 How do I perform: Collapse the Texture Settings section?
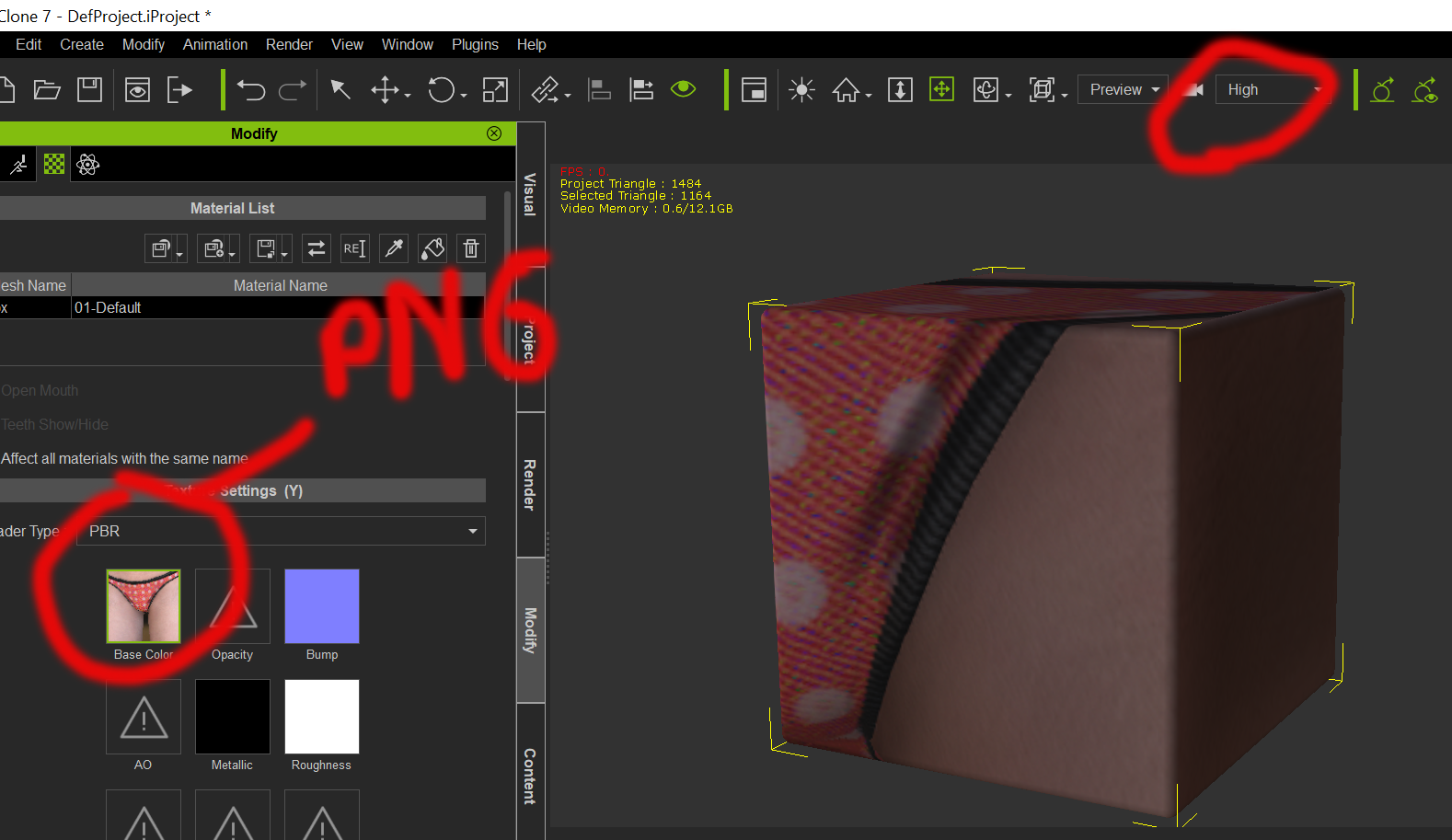242,490
